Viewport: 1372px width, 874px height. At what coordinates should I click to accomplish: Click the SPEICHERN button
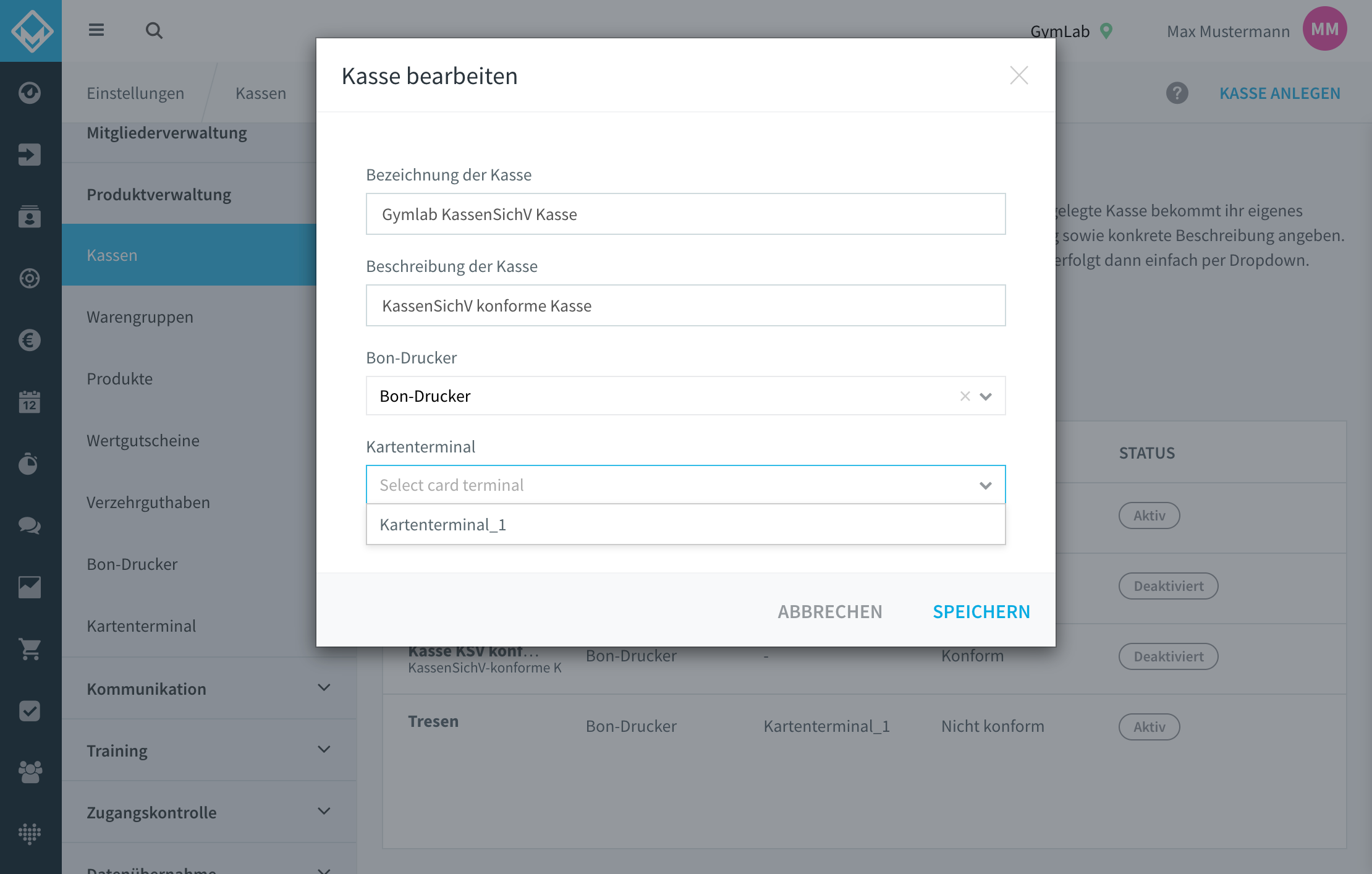pyautogui.click(x=981, y=612)
